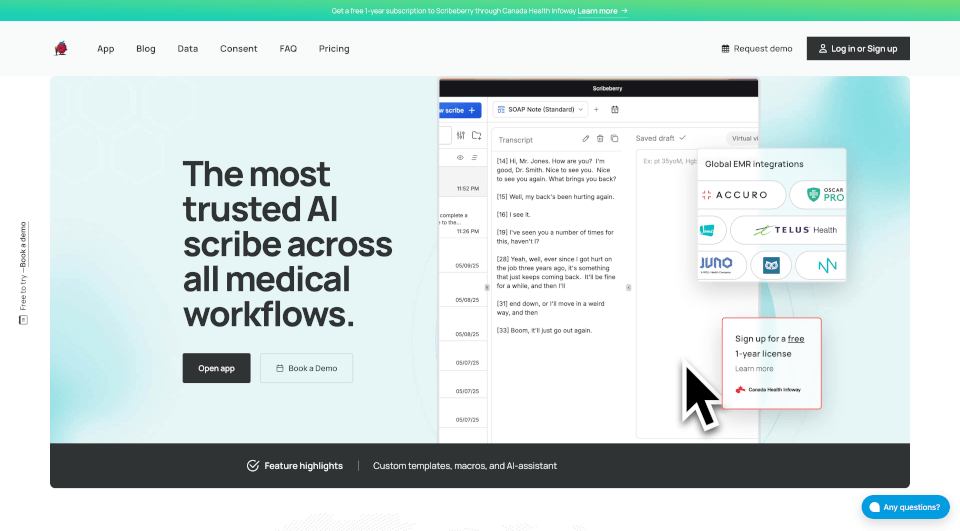This screenshot has height=531, width=960.
Task: Click the vertical Free to try — Book a demo link
Action: point(23,273)
